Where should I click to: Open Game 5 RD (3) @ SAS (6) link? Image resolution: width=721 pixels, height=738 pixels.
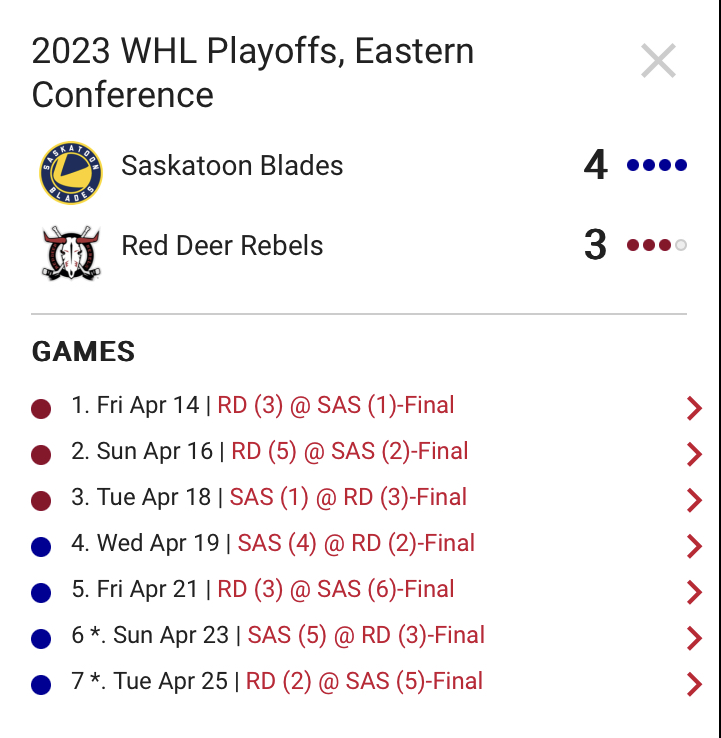coord(336,589)
